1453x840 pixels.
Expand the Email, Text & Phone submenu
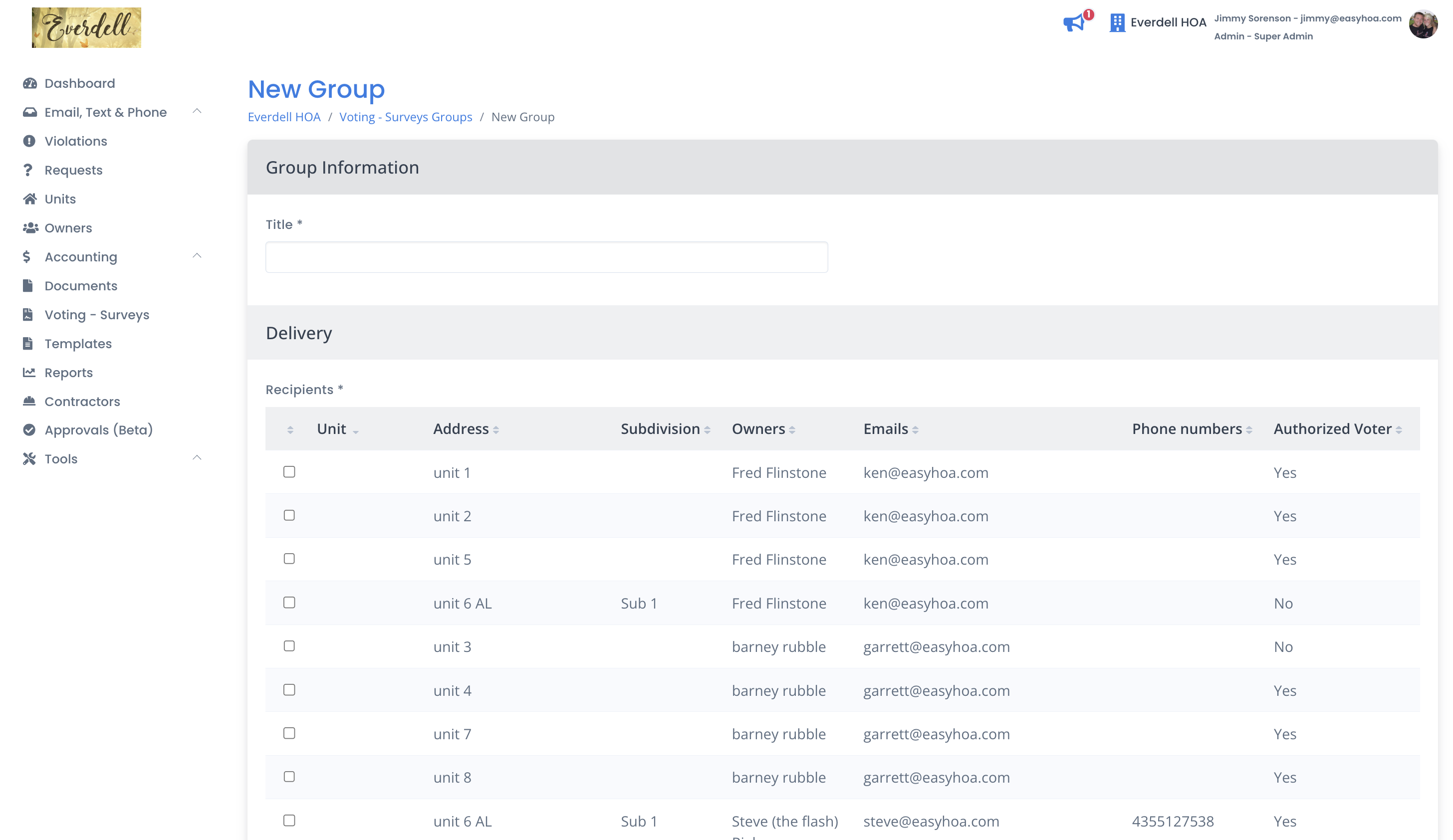coord(197,111)
